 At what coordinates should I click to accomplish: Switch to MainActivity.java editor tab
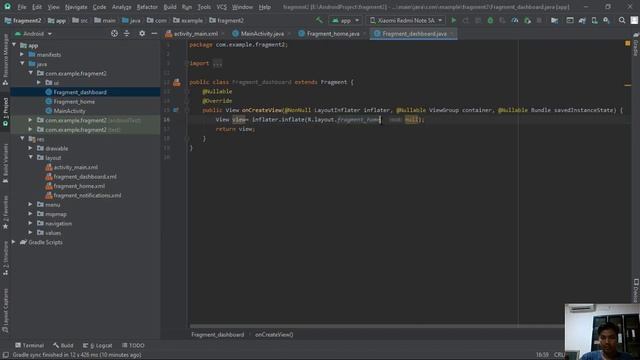point(262,33)
